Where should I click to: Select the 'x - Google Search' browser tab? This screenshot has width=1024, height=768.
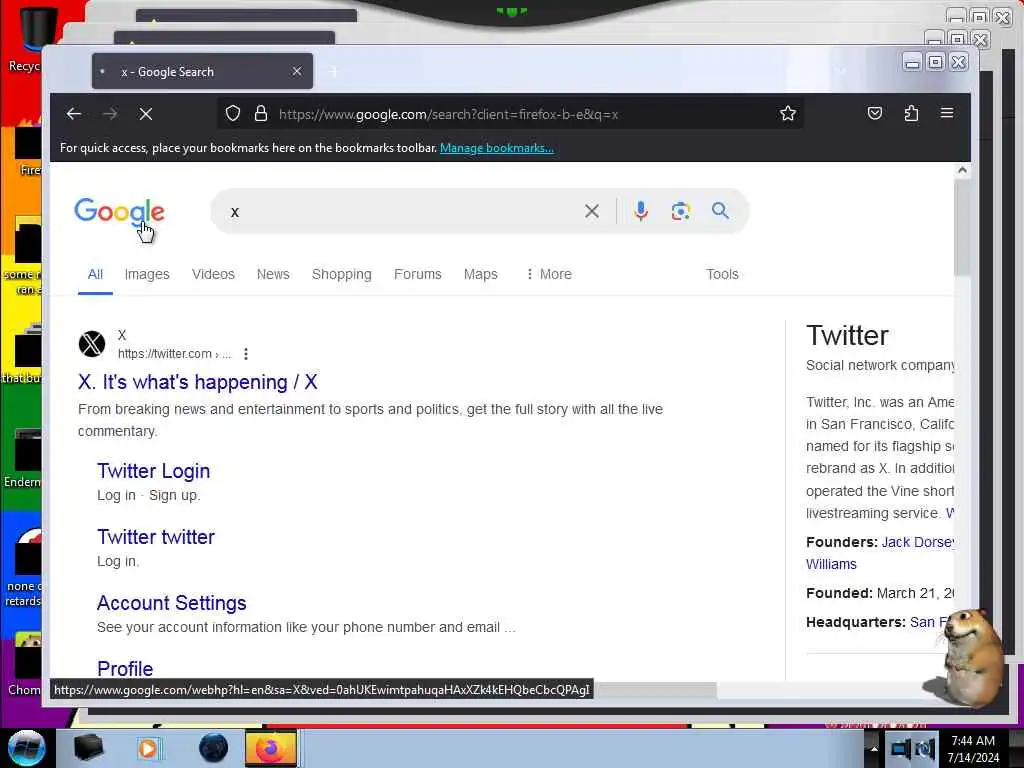point(202,71)
